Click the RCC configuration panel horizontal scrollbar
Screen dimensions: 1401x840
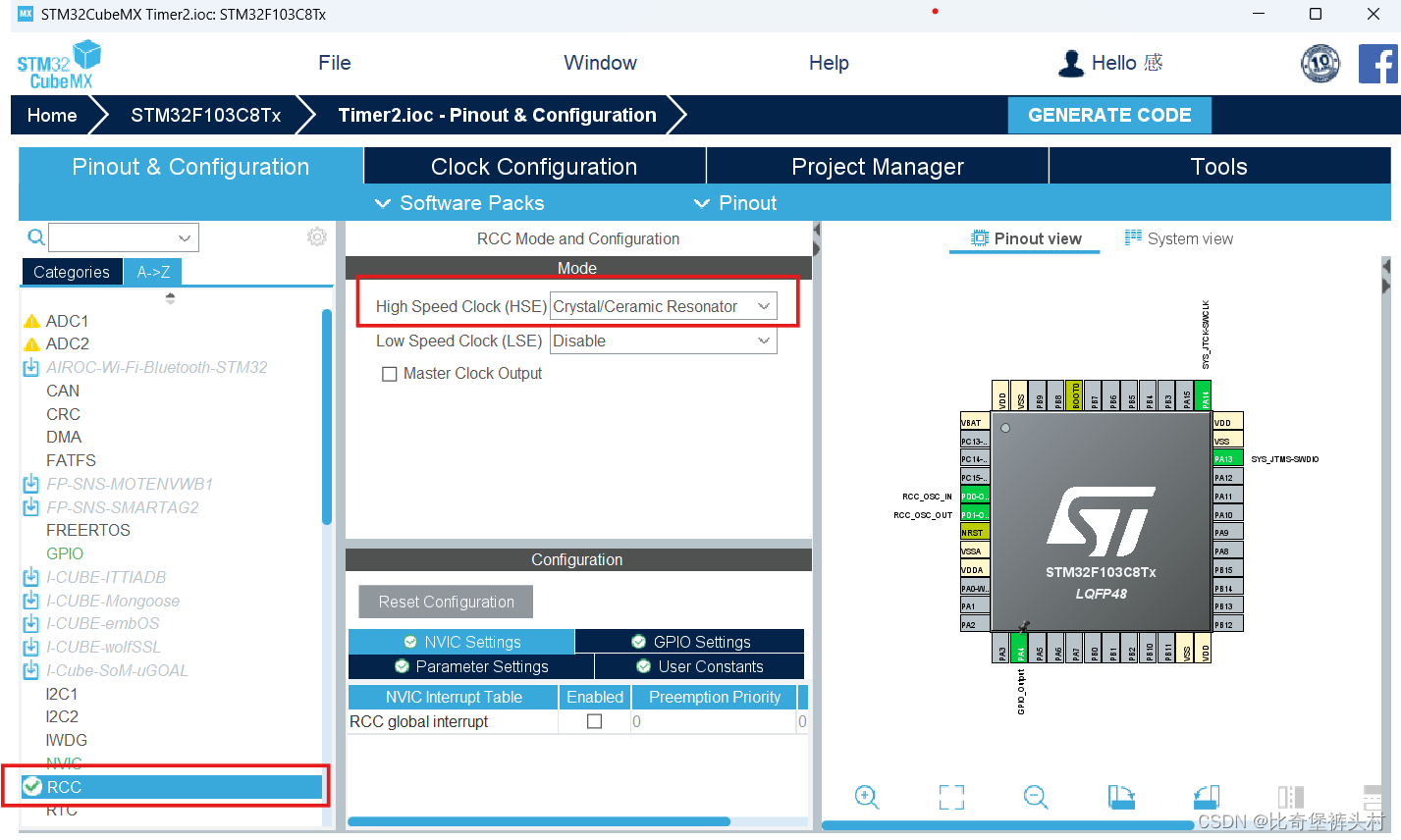point(539,821)
